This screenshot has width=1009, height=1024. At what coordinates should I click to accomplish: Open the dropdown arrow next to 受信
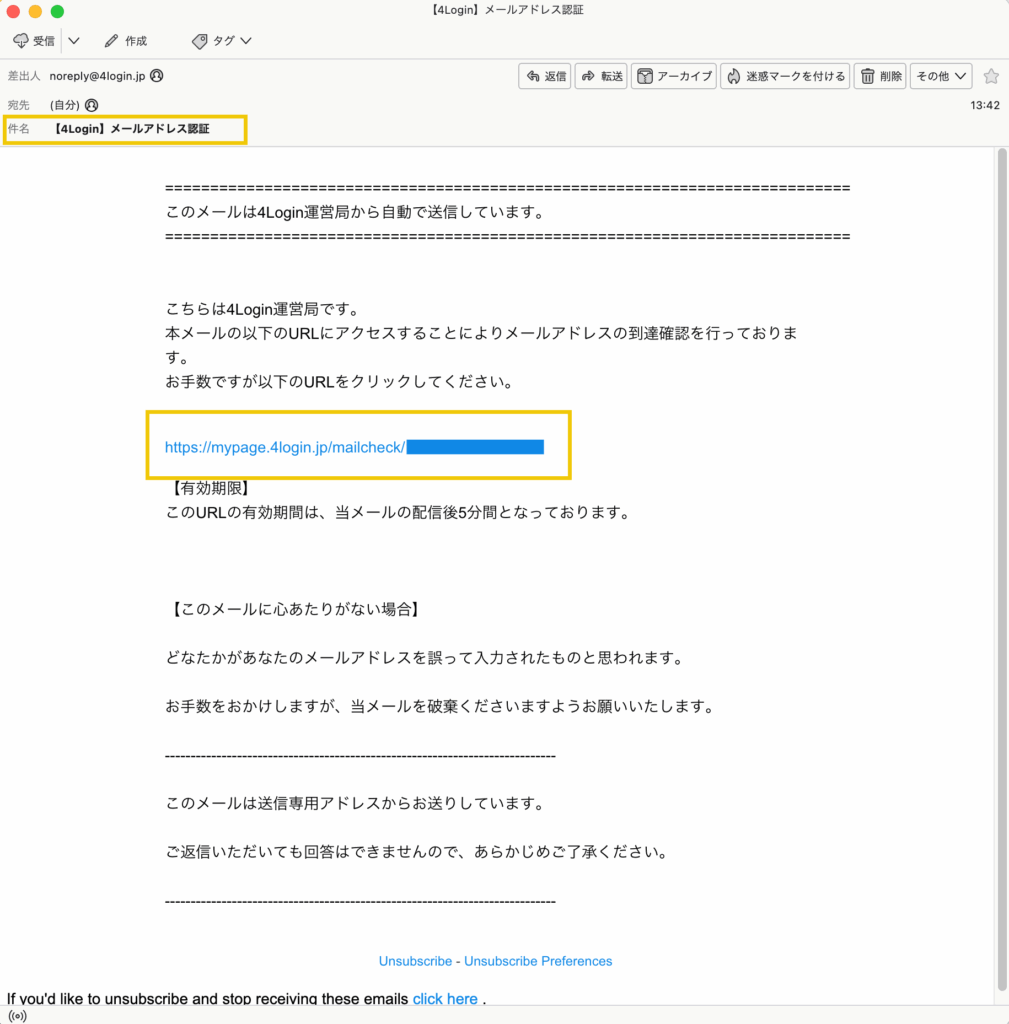pyautogui.click(x=73, y=41)
